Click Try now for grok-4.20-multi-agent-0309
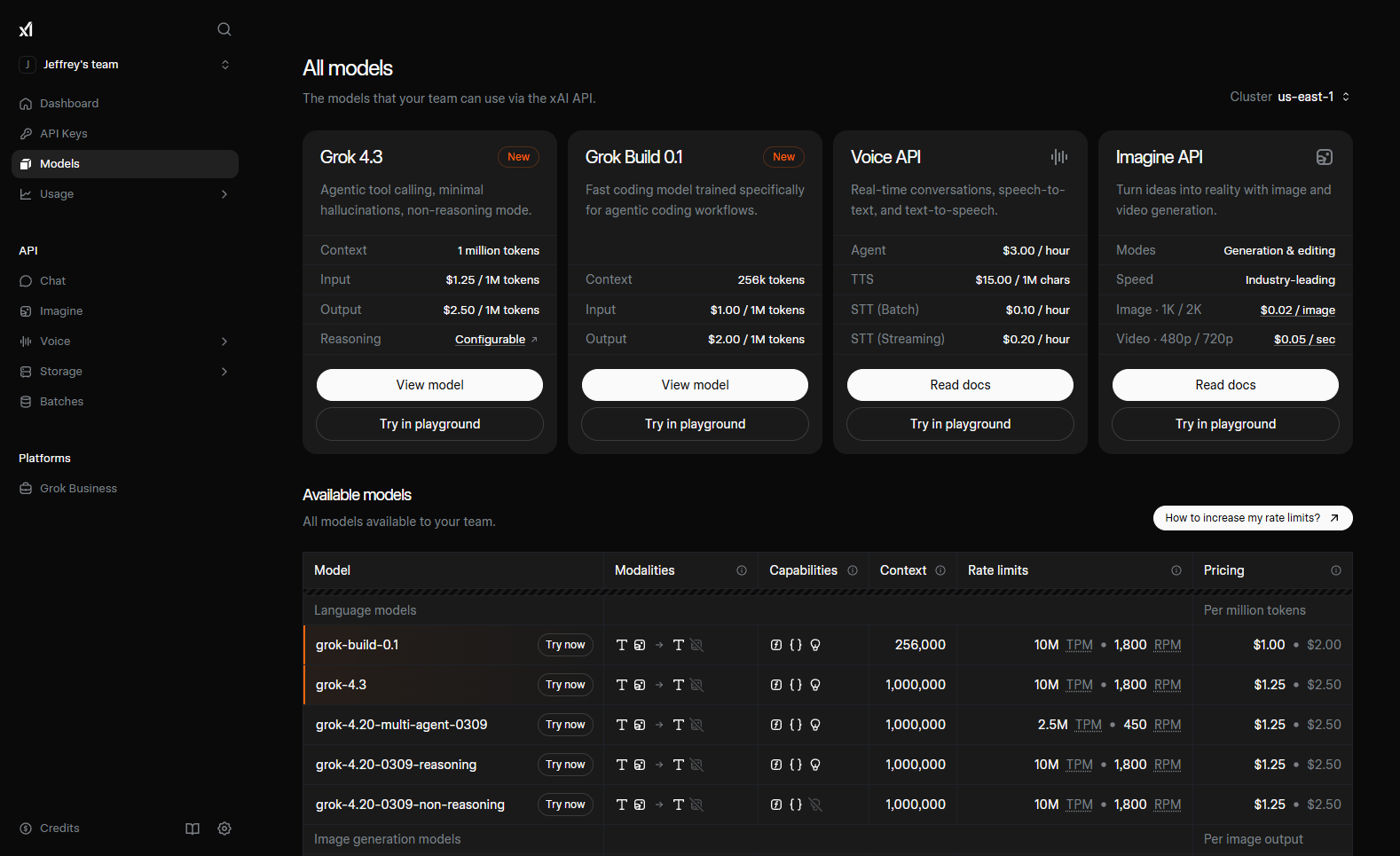The width and height of the screenshot is (1400, 856). point(565,725)
